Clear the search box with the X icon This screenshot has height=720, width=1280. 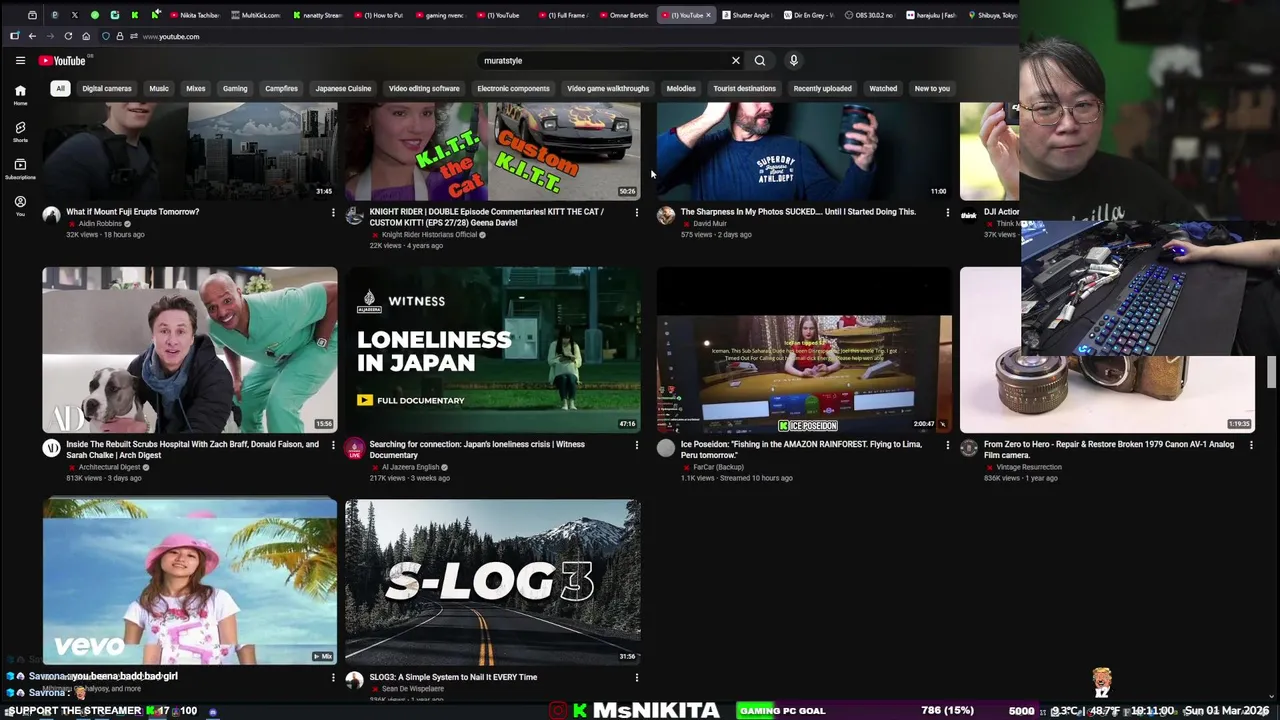tap(736, 61)
